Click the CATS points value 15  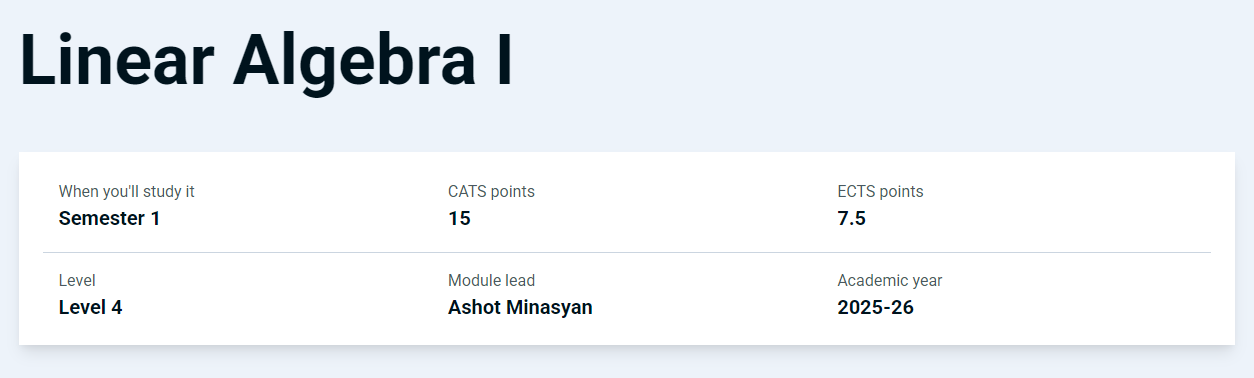[x=459, y=218]
